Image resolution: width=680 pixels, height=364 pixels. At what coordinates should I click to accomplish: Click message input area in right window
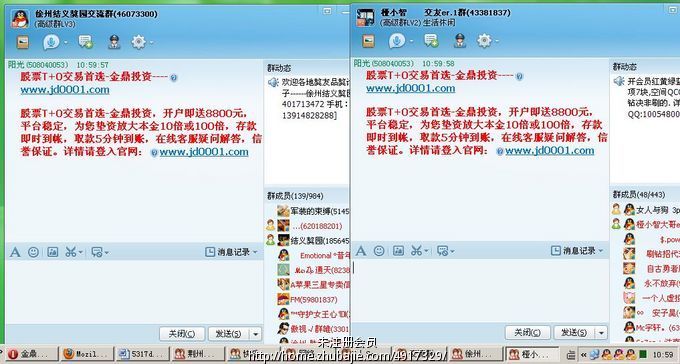tap(480, 291)
